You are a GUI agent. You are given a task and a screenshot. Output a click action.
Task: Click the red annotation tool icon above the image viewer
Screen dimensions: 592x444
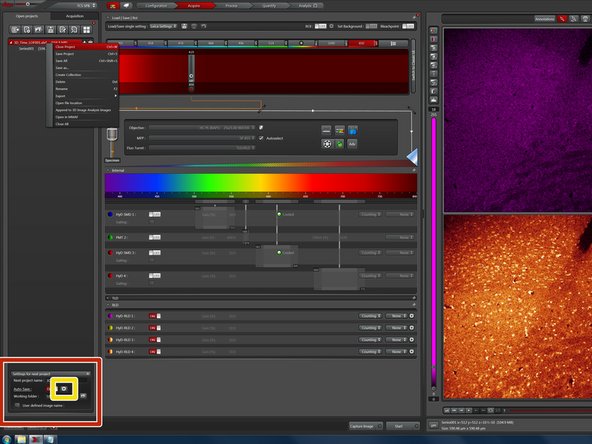click(563, 18)
